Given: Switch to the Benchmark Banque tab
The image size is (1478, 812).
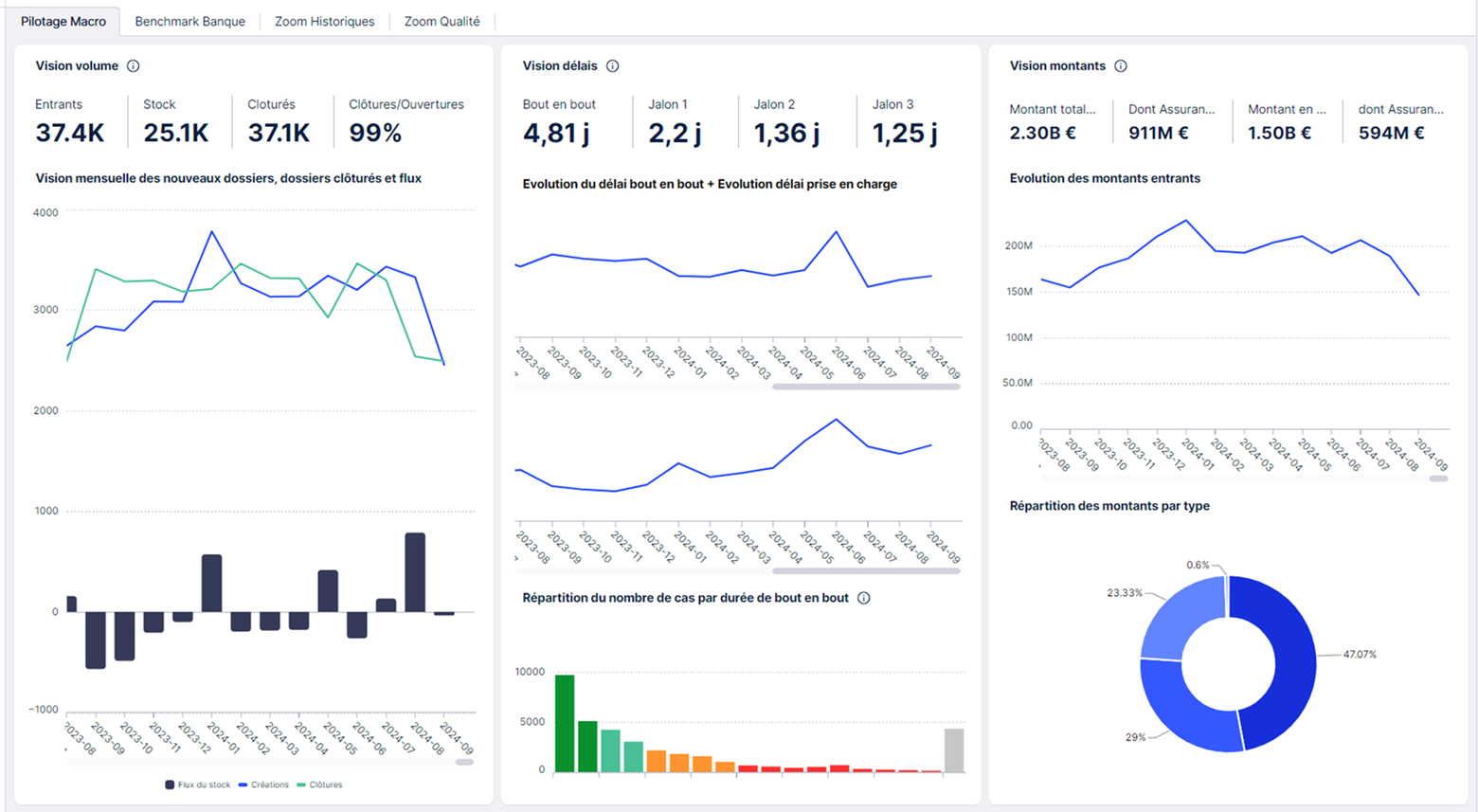Looking at the screenshot, I should [189, 21].
